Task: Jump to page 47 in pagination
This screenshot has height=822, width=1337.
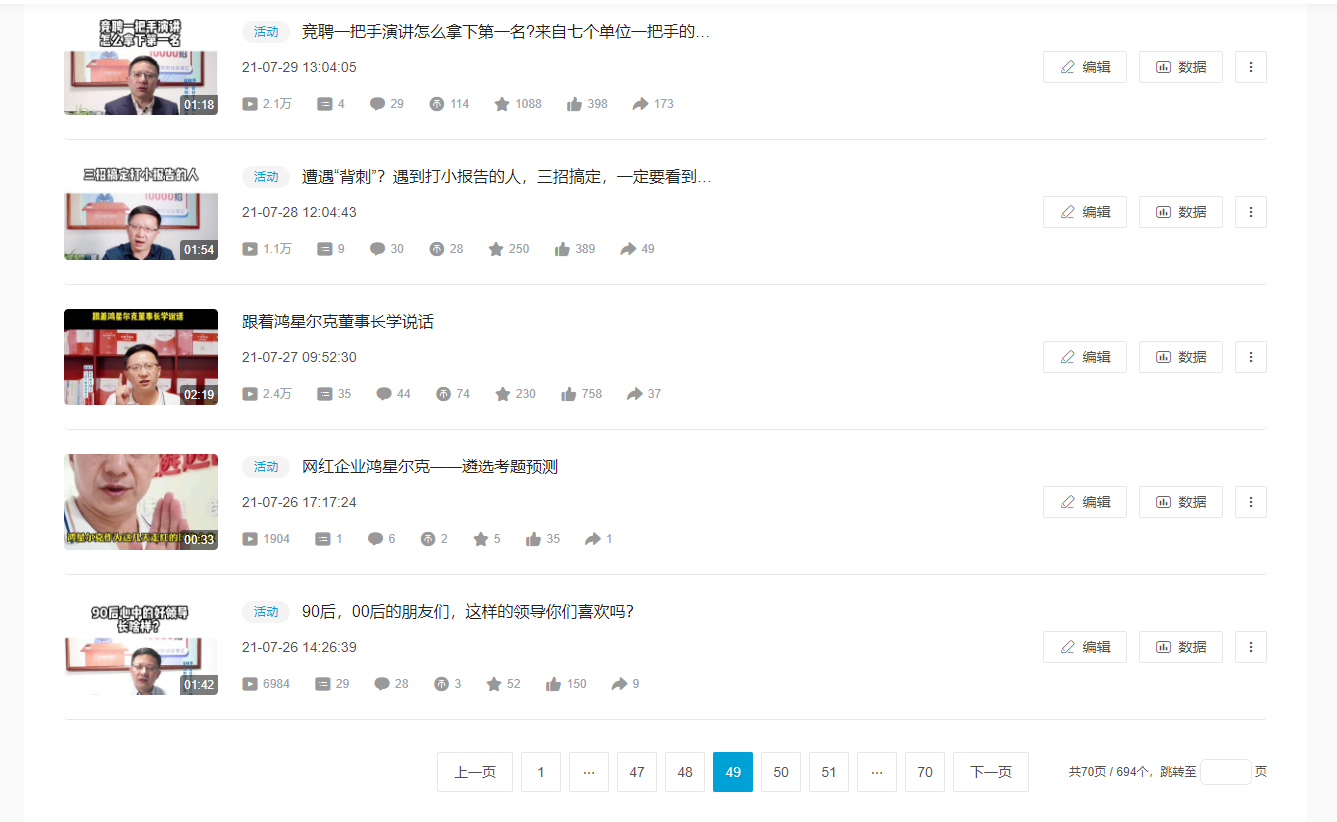Action: 637,772
